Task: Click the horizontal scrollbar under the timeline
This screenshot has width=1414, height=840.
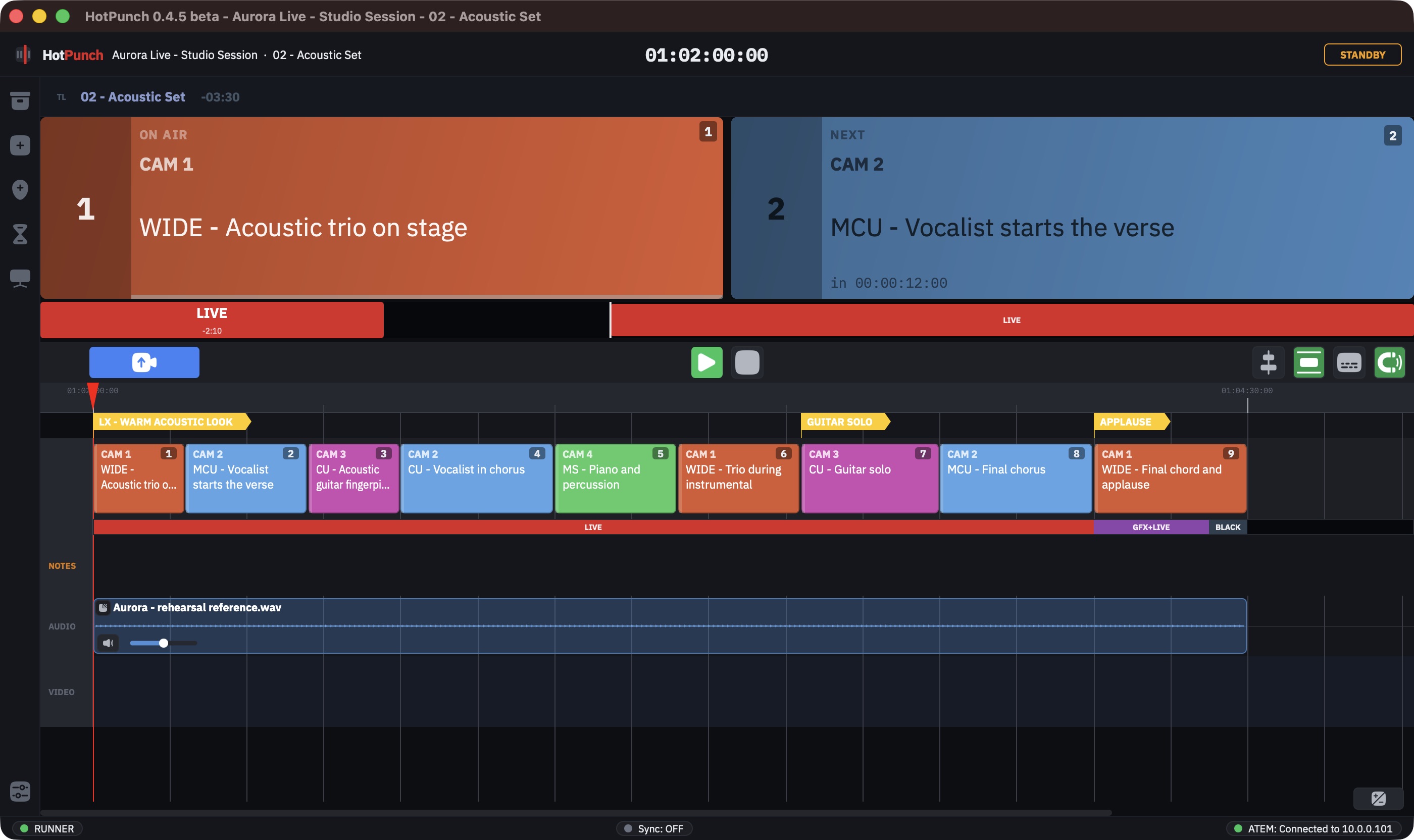Action: [577, 813]
